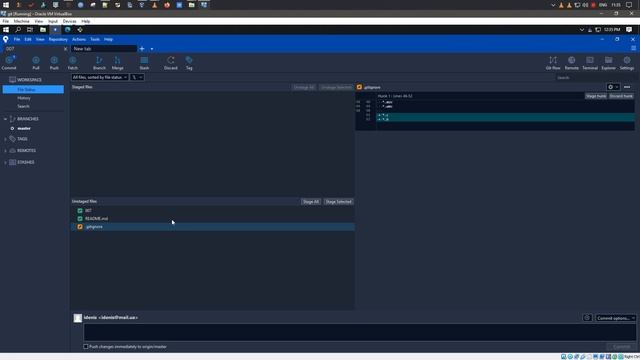Click the author avatar icon

click(x=78, y=318)
